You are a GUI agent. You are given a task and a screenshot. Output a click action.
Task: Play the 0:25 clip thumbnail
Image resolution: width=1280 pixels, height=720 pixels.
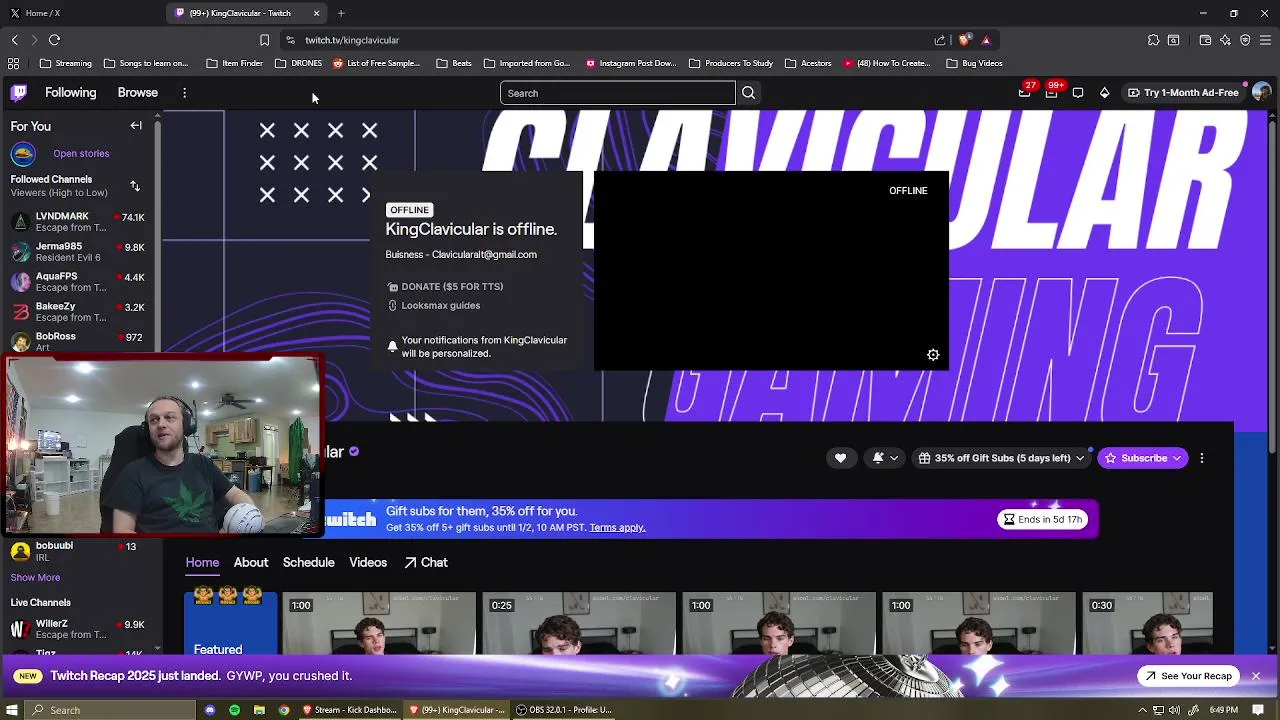[579, 624]
